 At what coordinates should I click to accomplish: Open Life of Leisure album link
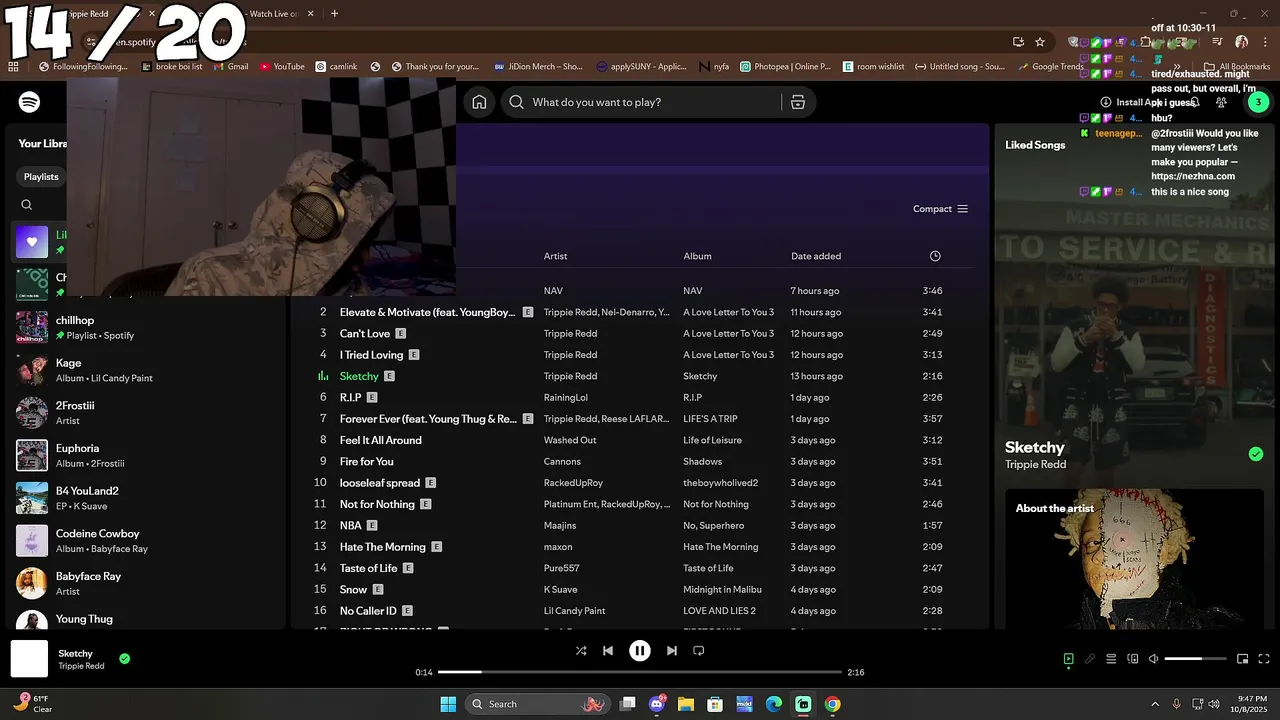pyautogui.click(x=712, y=440)
